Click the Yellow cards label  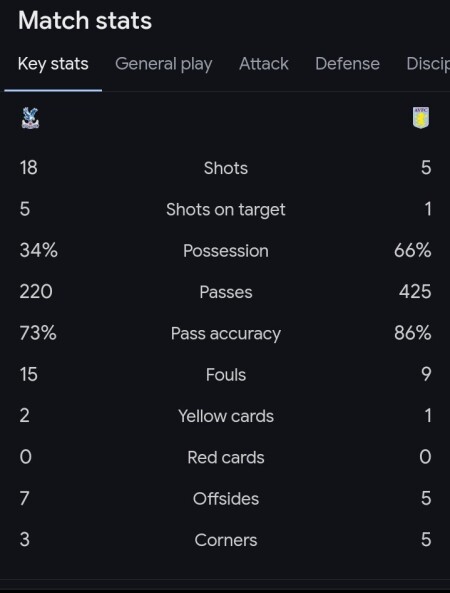coord(226,416)
